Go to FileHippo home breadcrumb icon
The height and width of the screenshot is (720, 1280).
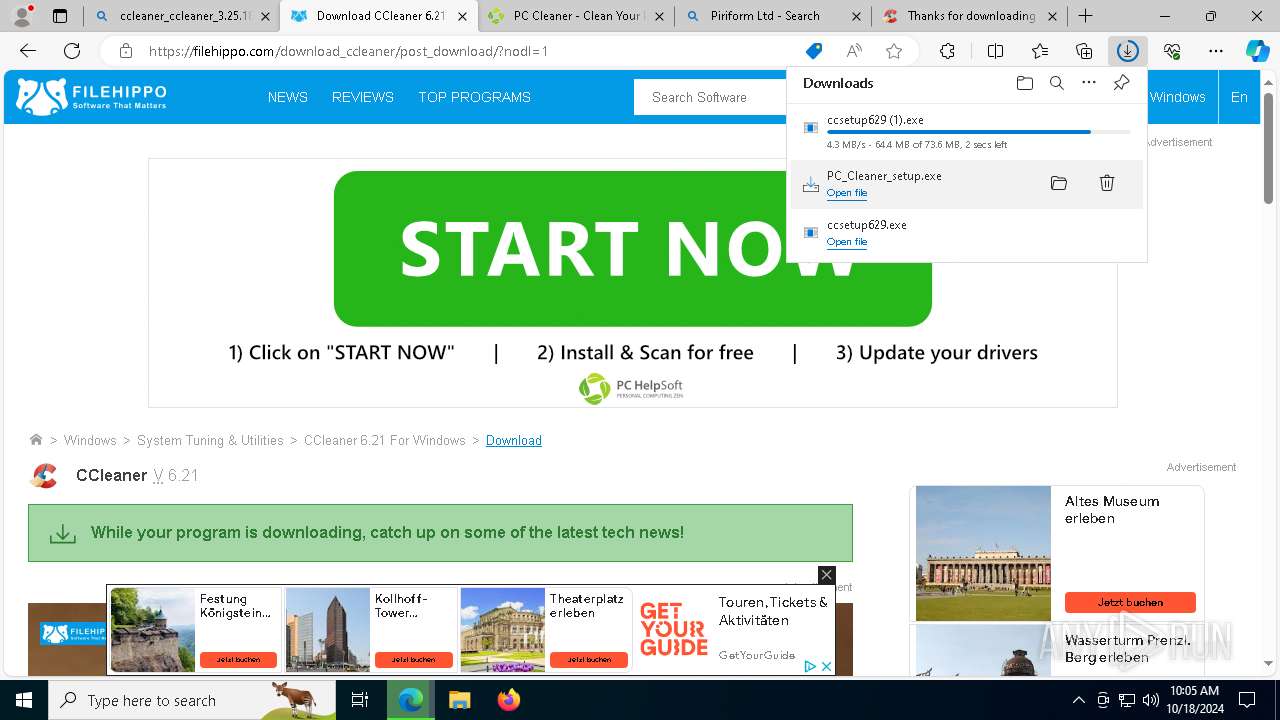[36, 440]
